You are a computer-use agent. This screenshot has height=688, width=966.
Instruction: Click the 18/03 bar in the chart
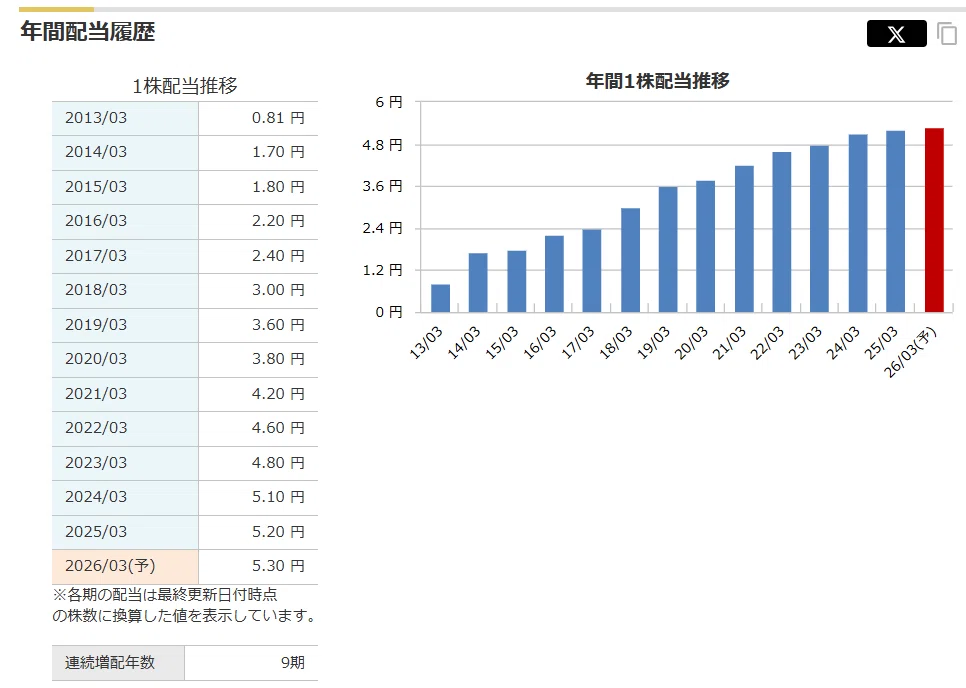pyautogui.click(x=630, y=260)
